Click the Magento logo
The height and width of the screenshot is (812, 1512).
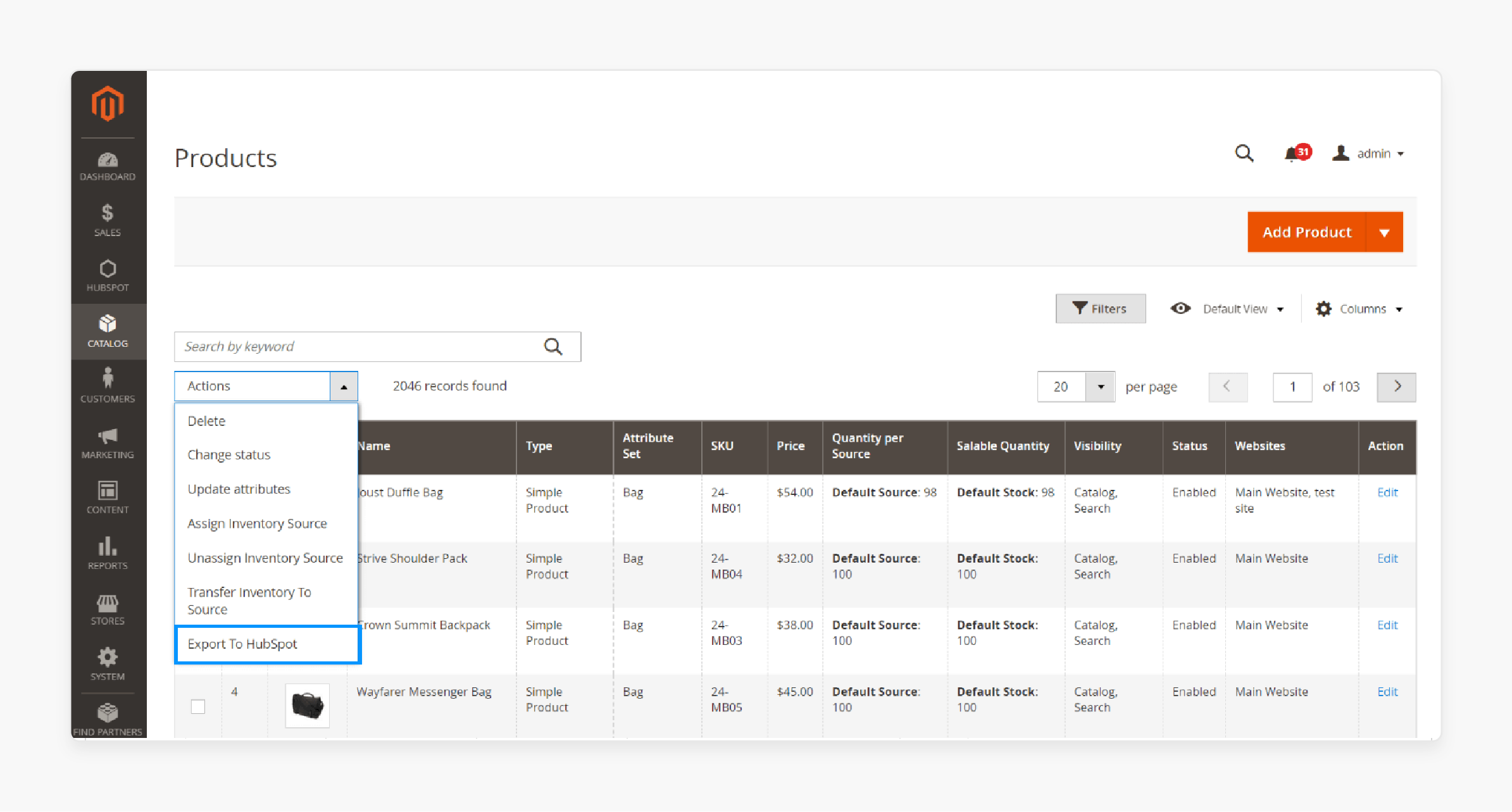(x=108, y=103)
